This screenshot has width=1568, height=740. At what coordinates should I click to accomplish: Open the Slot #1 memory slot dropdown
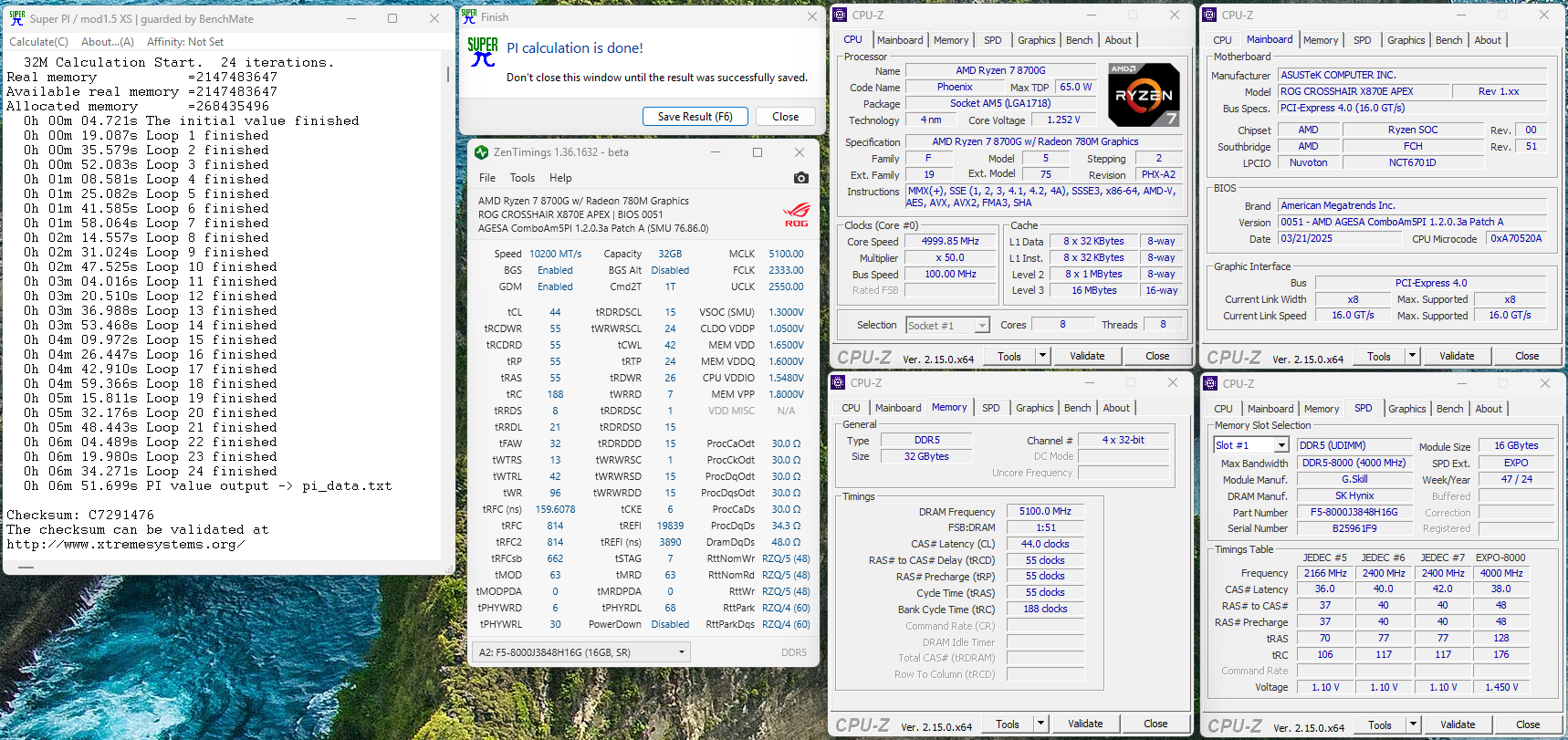click(x=1281, y=445)
